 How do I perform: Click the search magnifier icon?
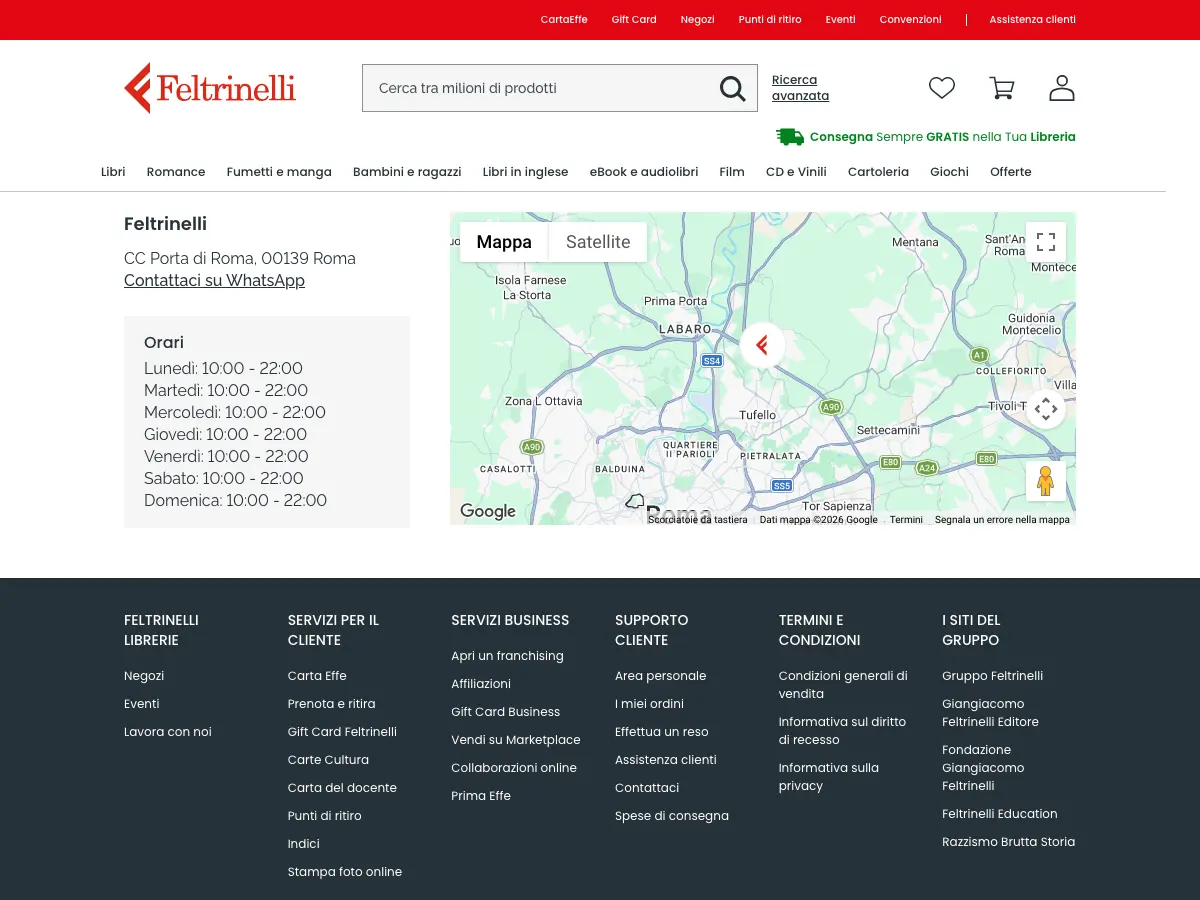coord(733,89)
